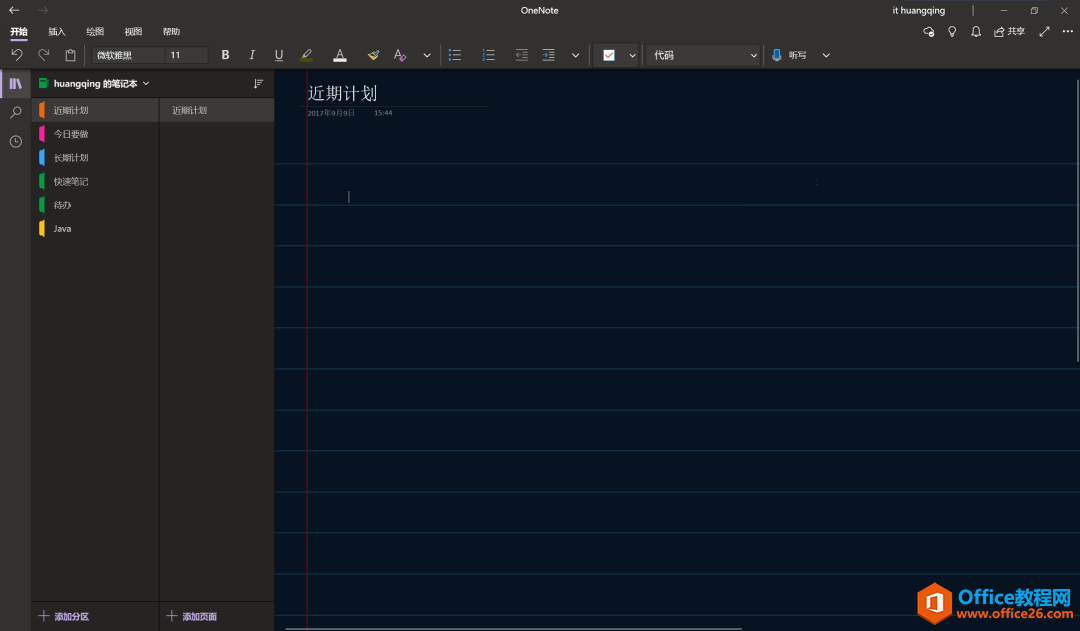1080x631 pixels.
Task: Click the 添加分区 button
Action: [64, 617]
